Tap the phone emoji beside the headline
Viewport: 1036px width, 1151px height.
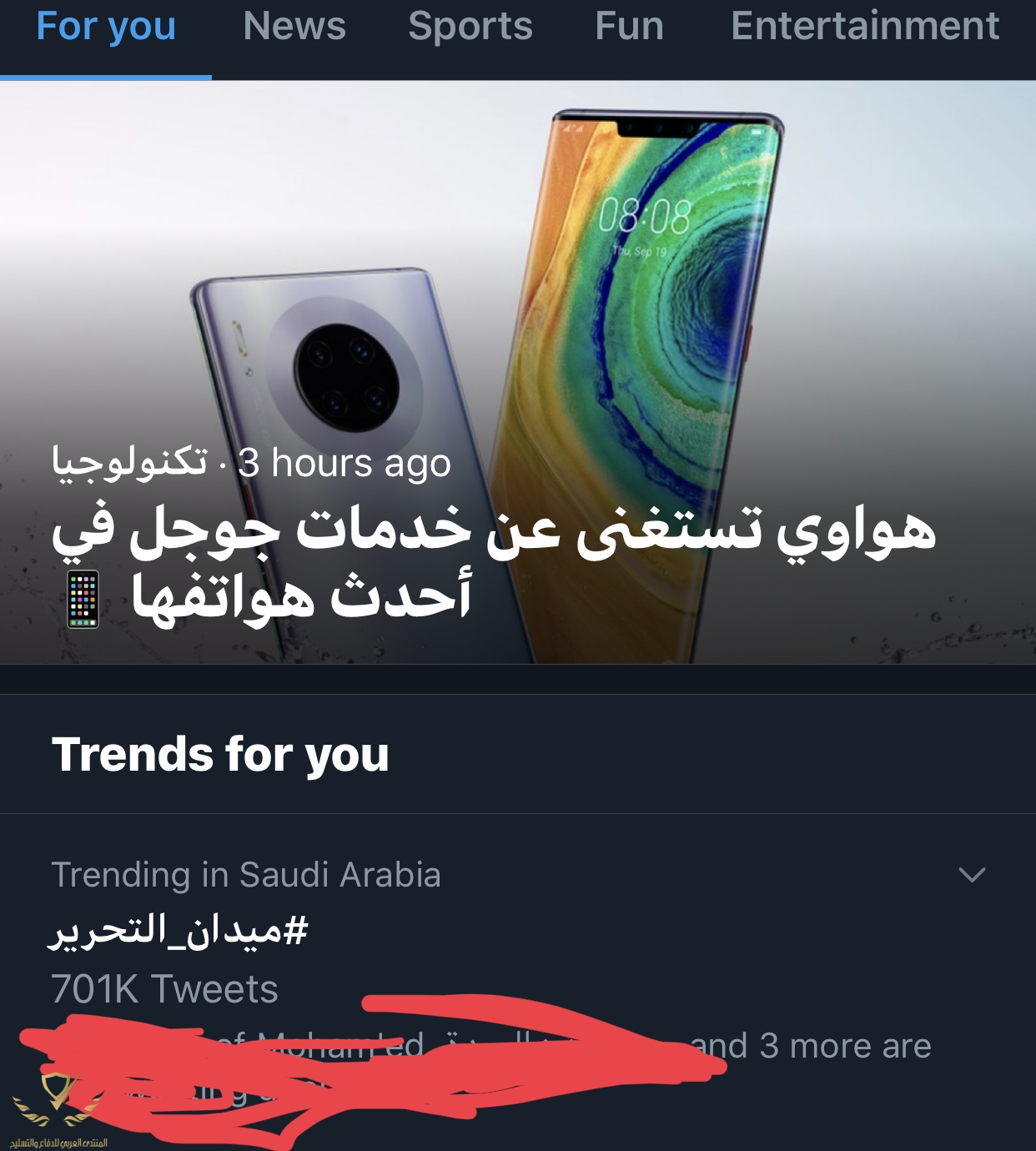(x=83, y=599)
